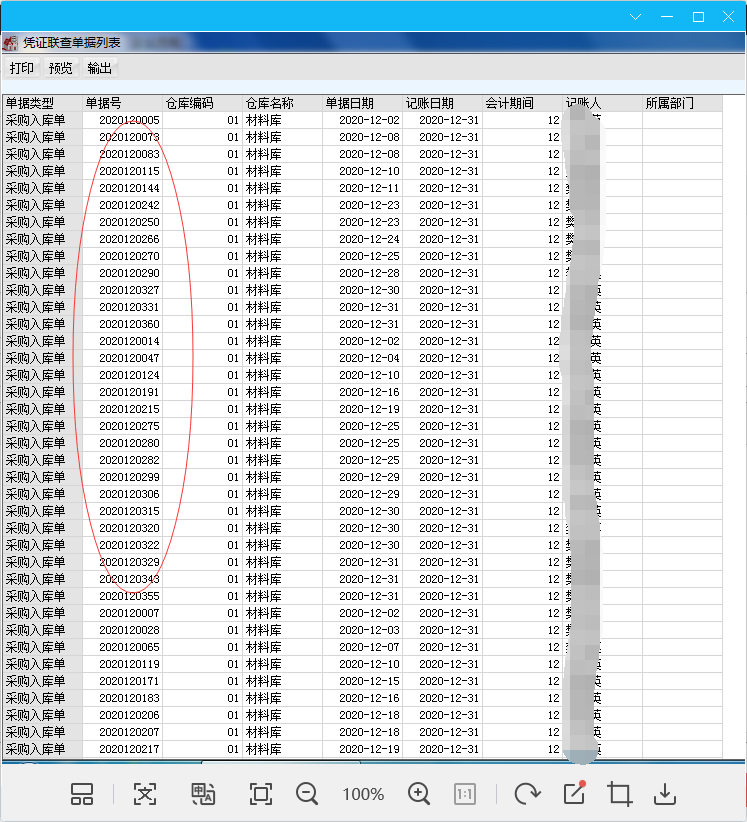747x822 pixels.
Task: Select document number 2020120322
Action: (129, 545)
